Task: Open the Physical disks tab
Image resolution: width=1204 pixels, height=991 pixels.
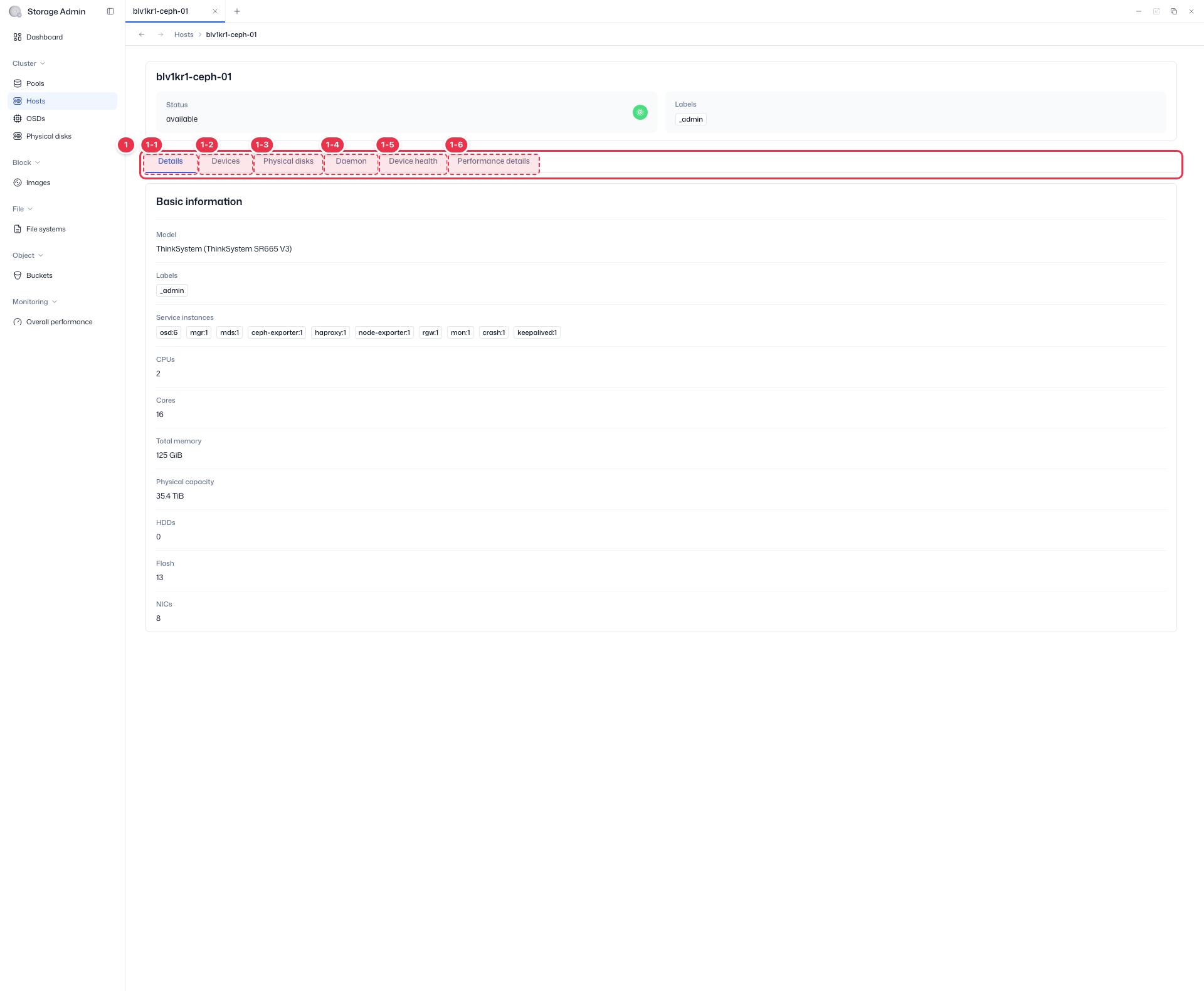Action: 288,162
